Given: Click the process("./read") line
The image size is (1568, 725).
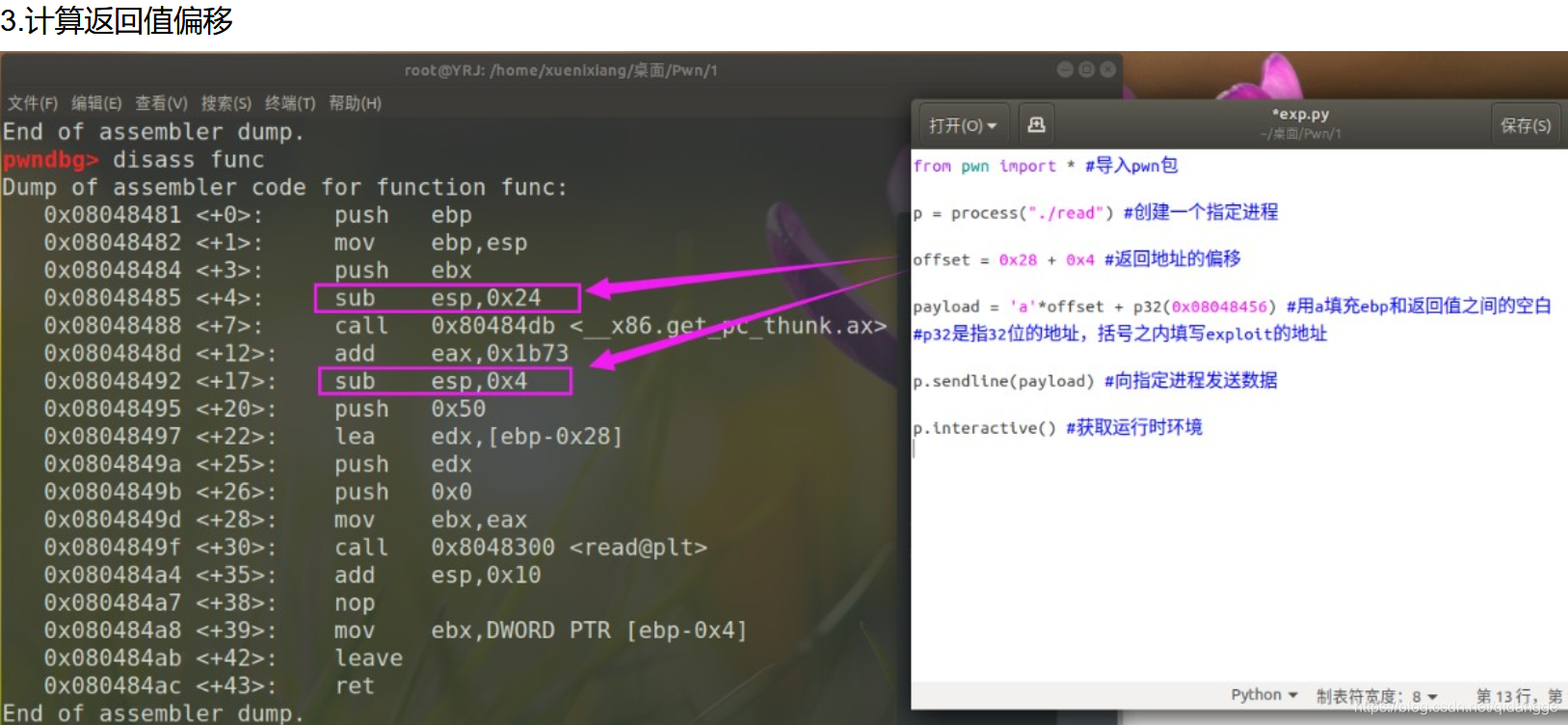Looking at the screenshot, I should (x=1096, y=212).
